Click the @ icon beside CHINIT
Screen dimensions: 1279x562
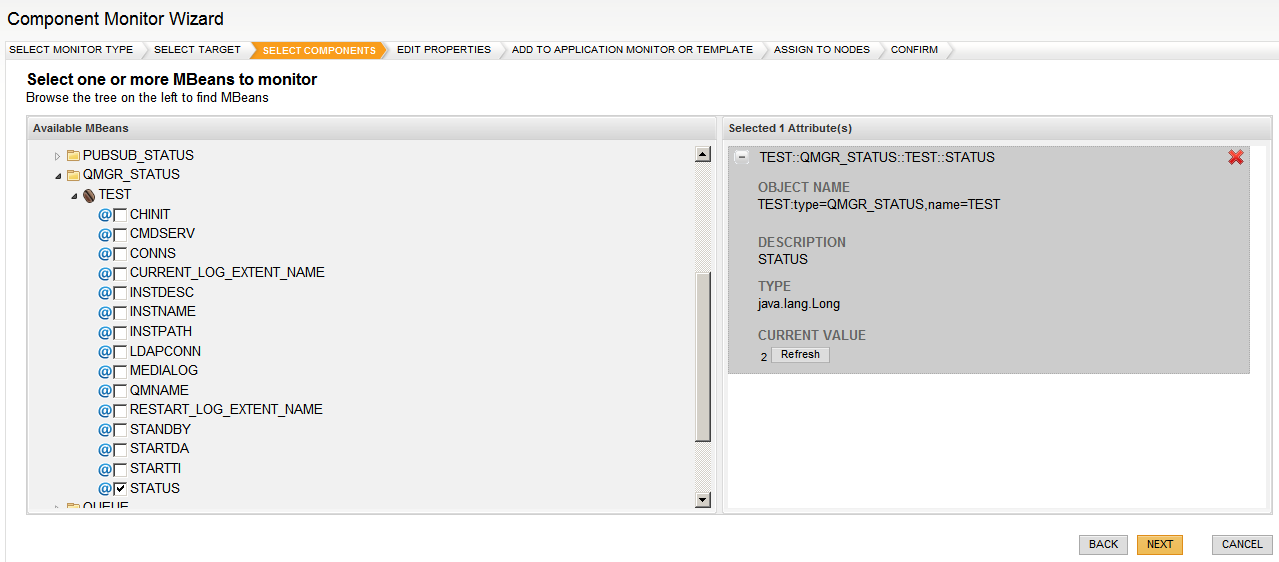coord(104,215)
